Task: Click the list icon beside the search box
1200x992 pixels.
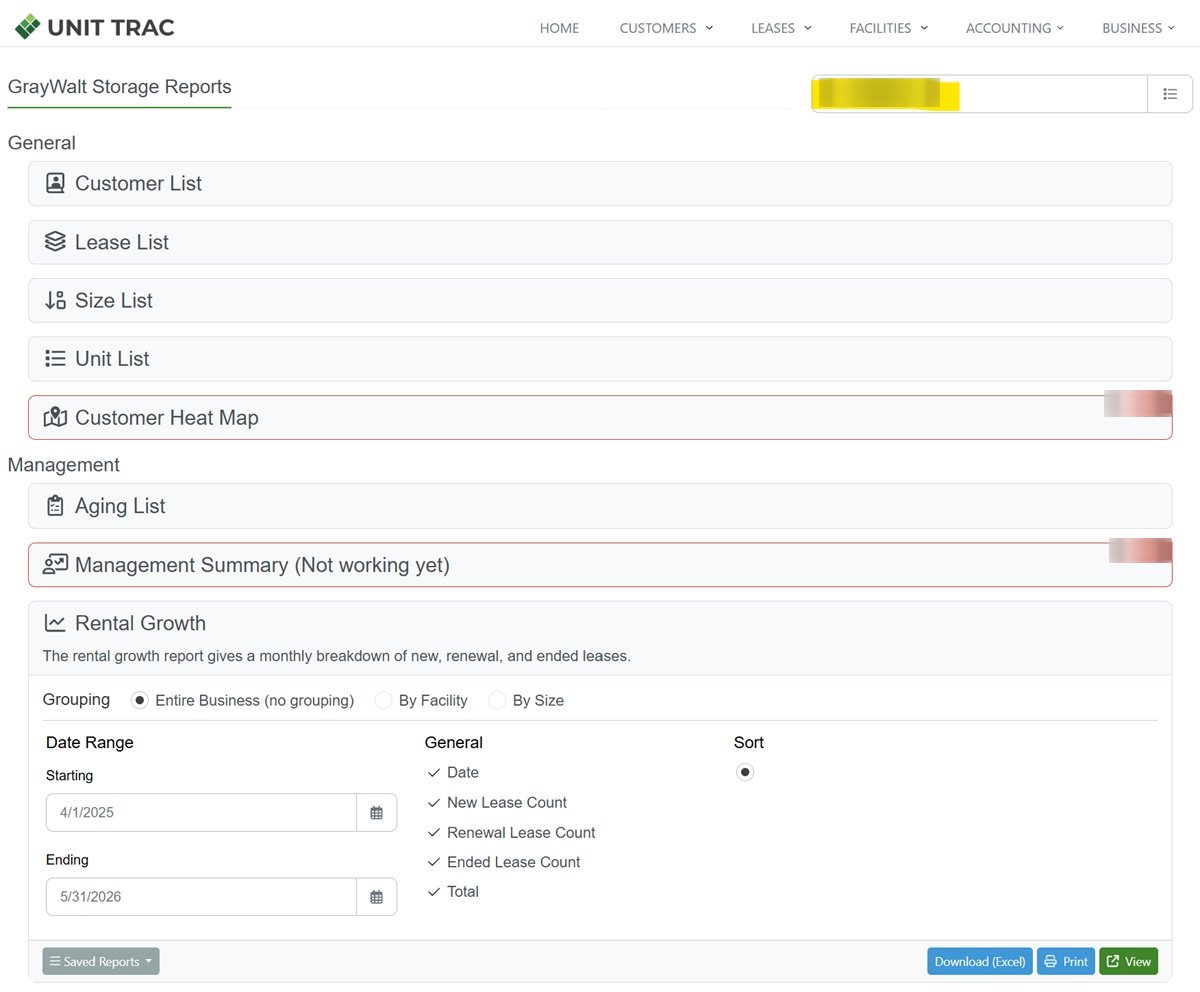Action: [1170, 94]
